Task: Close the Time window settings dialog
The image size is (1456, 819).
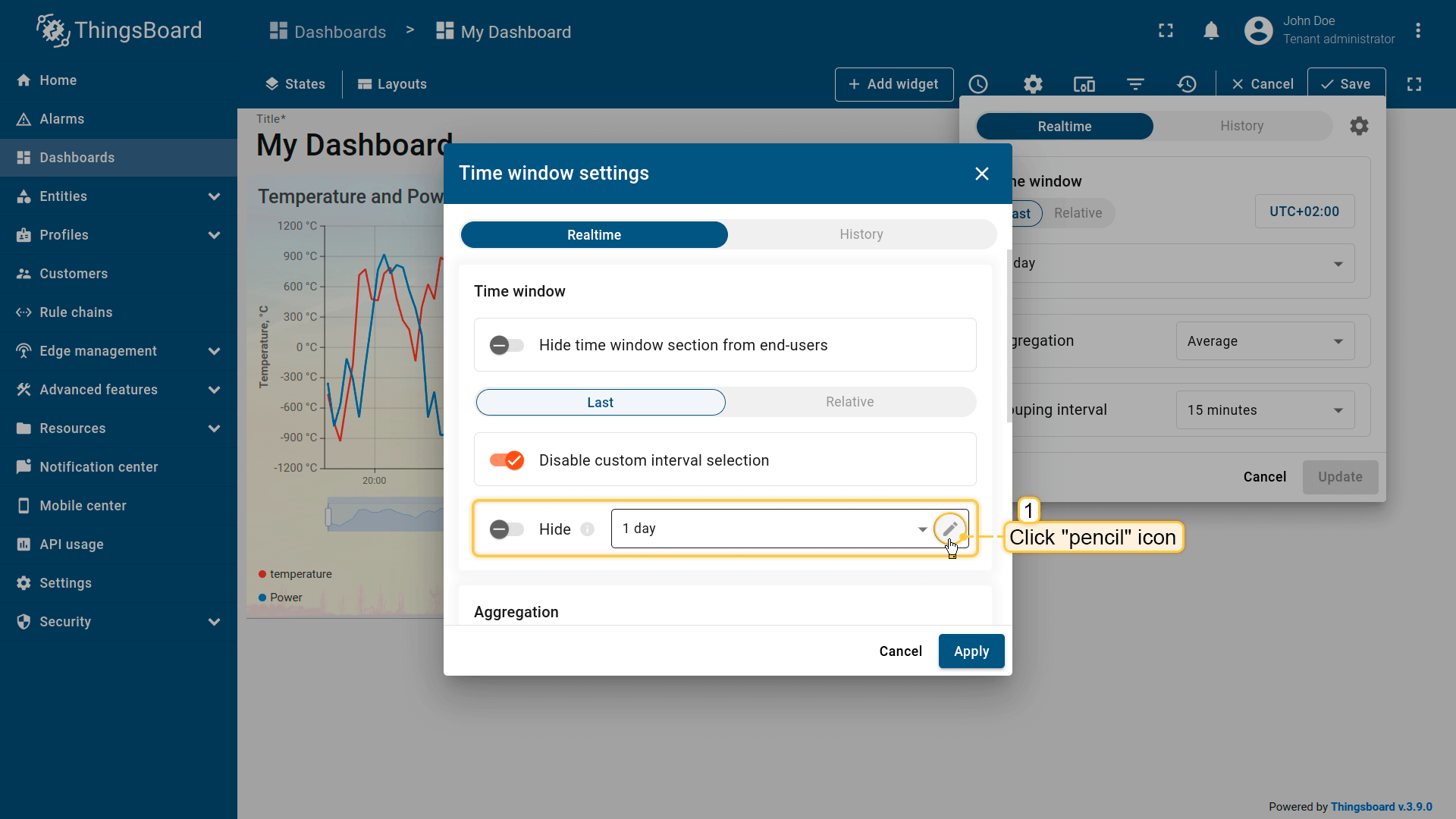Action: 982,174
